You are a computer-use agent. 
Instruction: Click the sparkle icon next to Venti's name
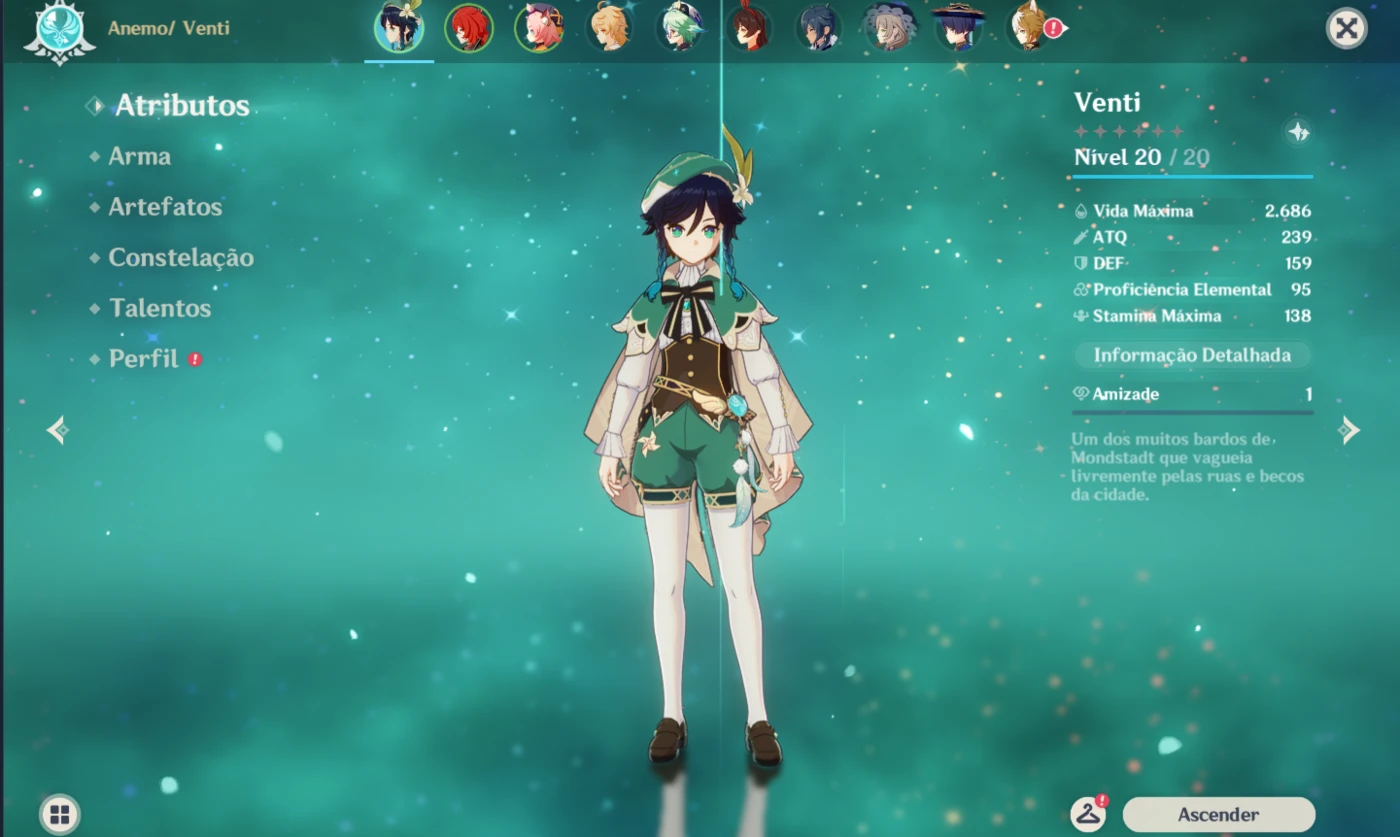pos(1298,131)
